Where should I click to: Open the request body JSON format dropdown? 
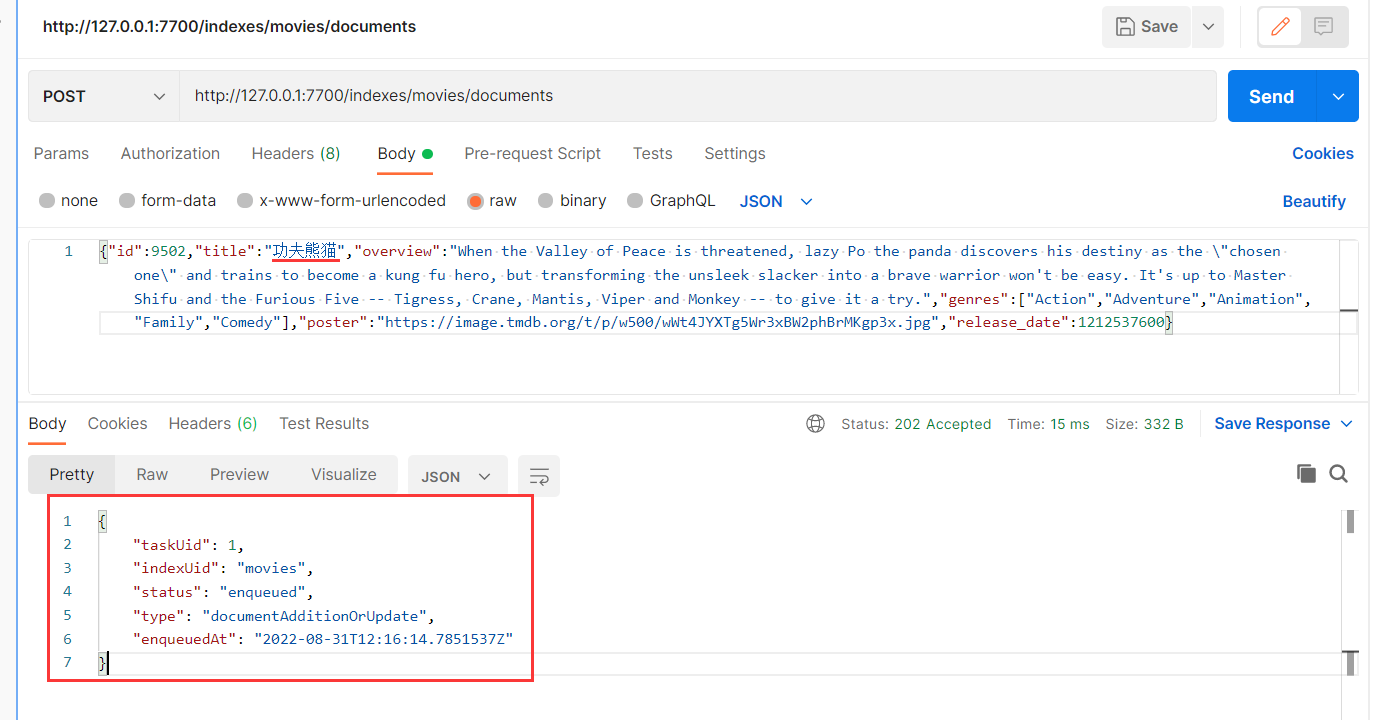(776, 201)
